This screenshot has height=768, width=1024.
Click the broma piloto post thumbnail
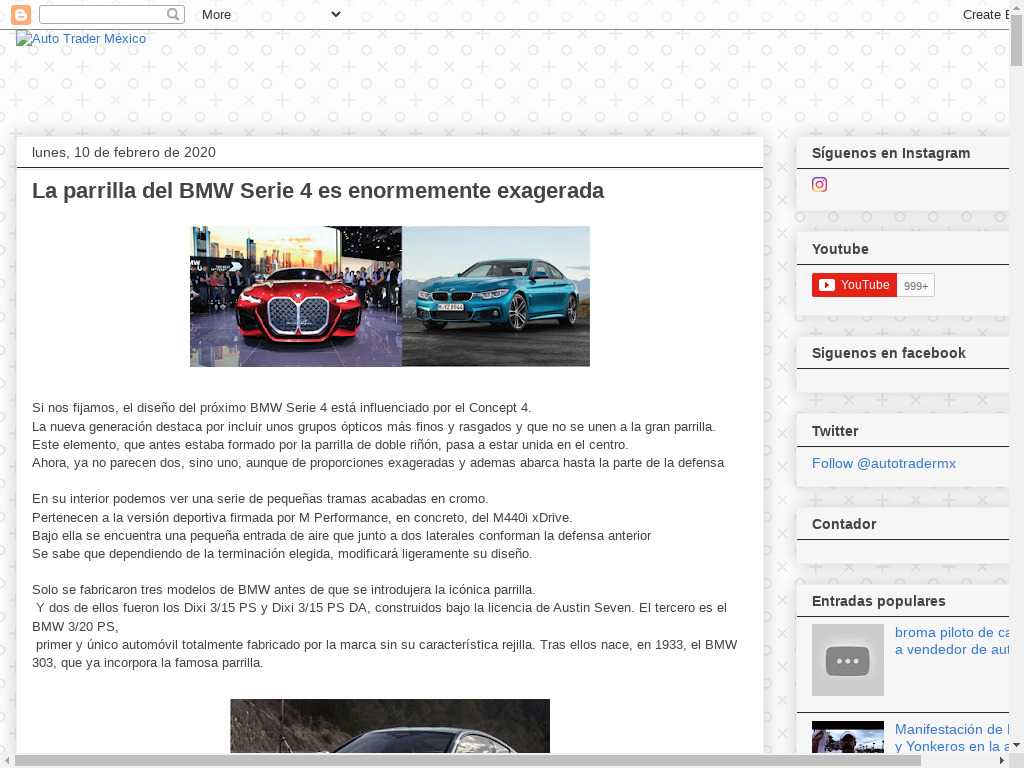847,660
